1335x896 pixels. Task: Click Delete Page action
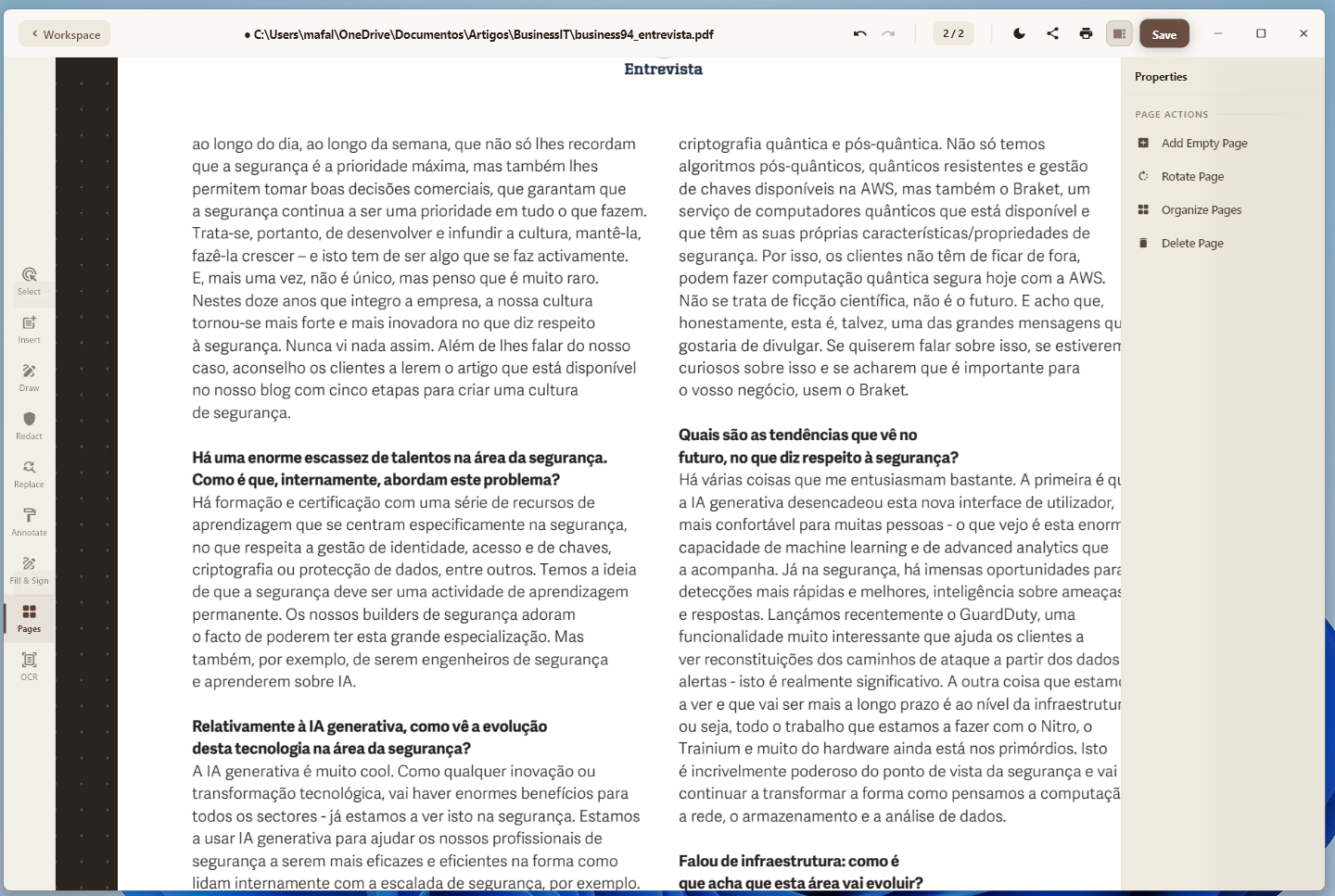coord(1192,243)
